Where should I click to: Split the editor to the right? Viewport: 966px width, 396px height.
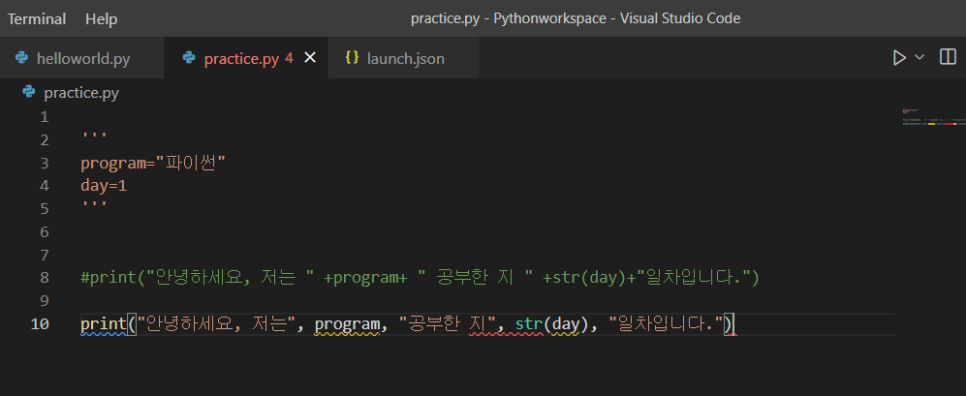(948, 57)
